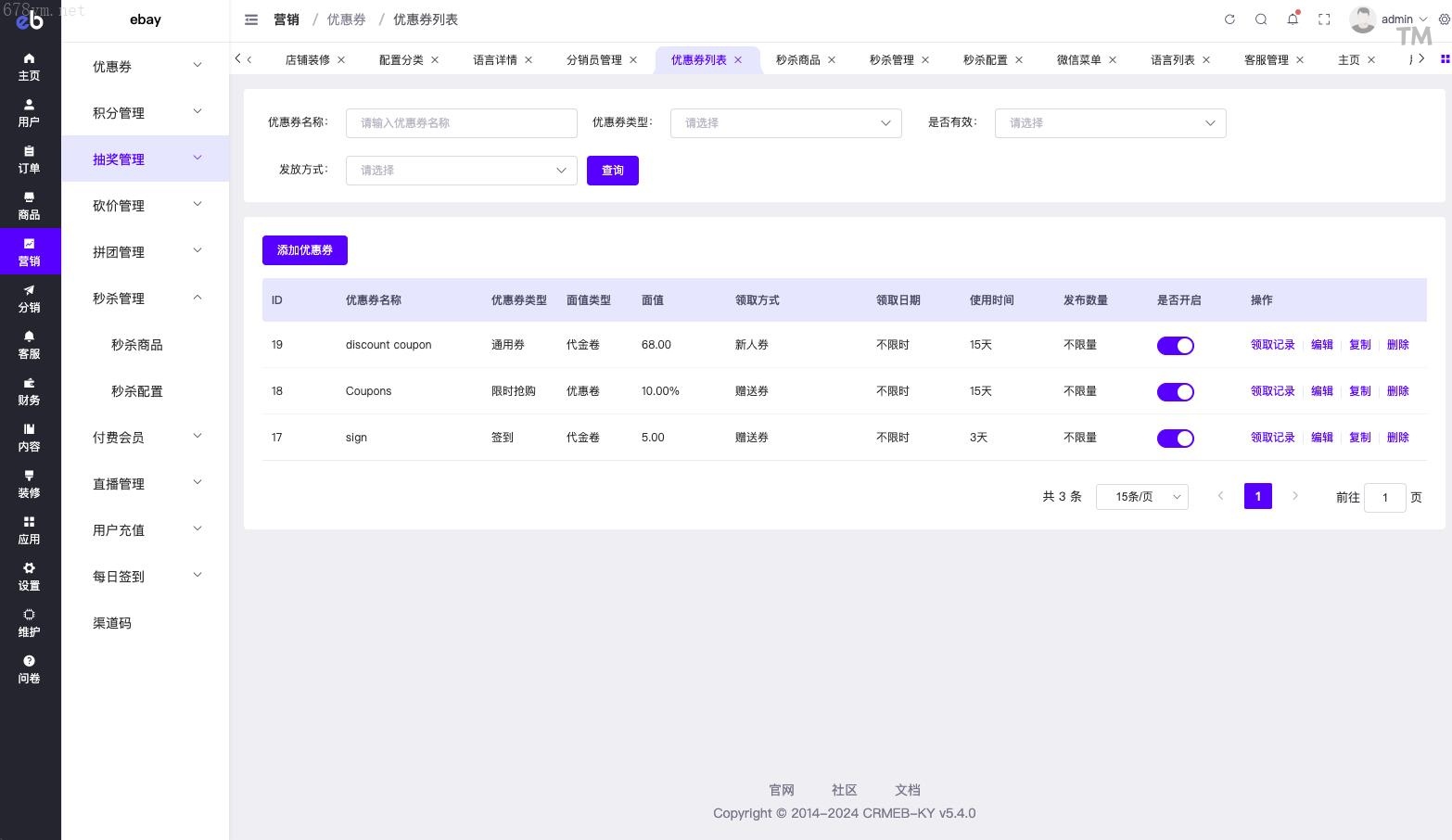
Task: Go to 商品 in left navigation
Action: click(x=30, y=205)
